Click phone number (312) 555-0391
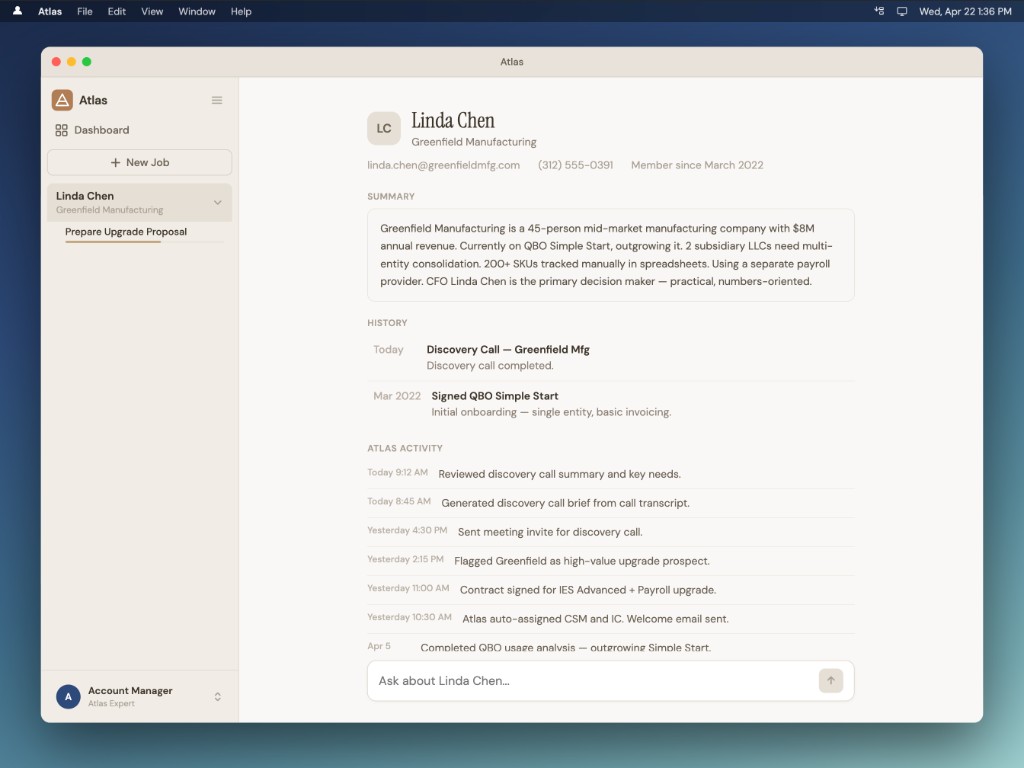The width and height of the screenshot is (1024, 768). (x=575, y=165)
